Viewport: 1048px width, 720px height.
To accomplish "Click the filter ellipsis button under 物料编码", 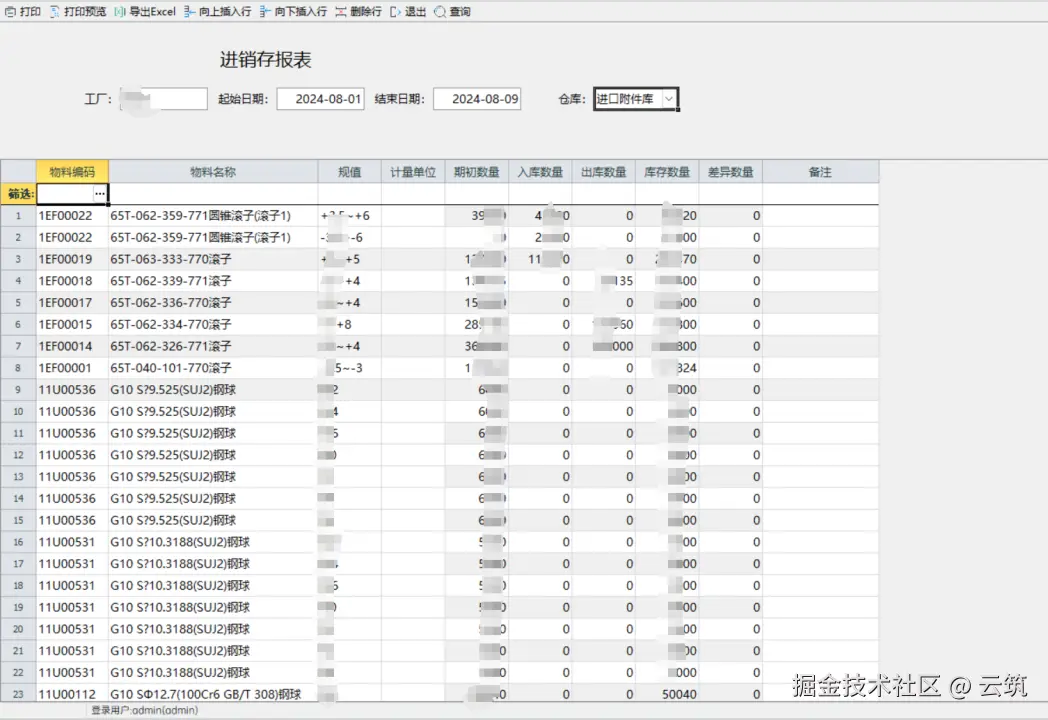I will coord(100,194).
